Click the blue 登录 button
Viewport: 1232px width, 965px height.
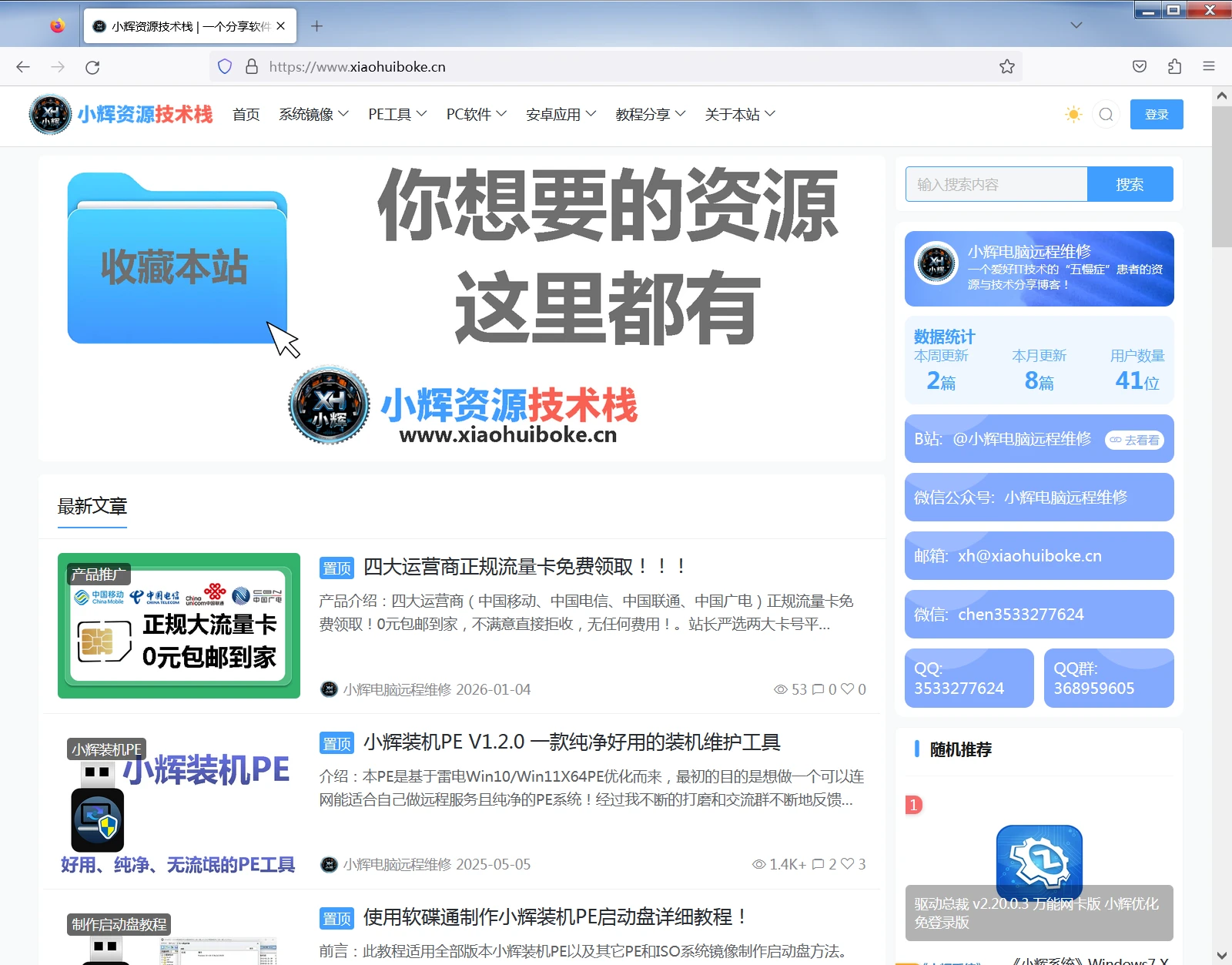1157,115
